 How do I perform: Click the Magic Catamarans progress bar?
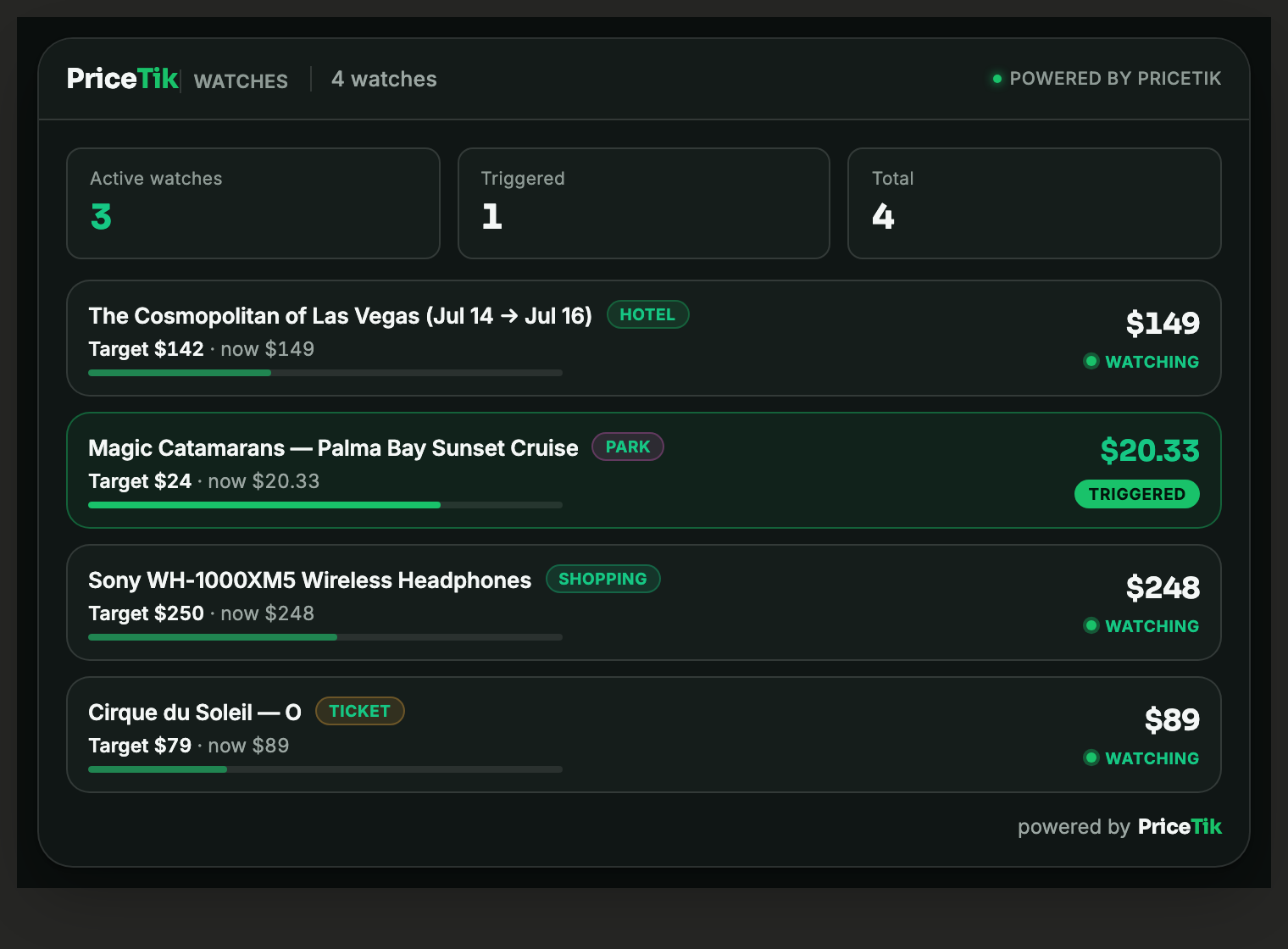[x=325, y=505]
